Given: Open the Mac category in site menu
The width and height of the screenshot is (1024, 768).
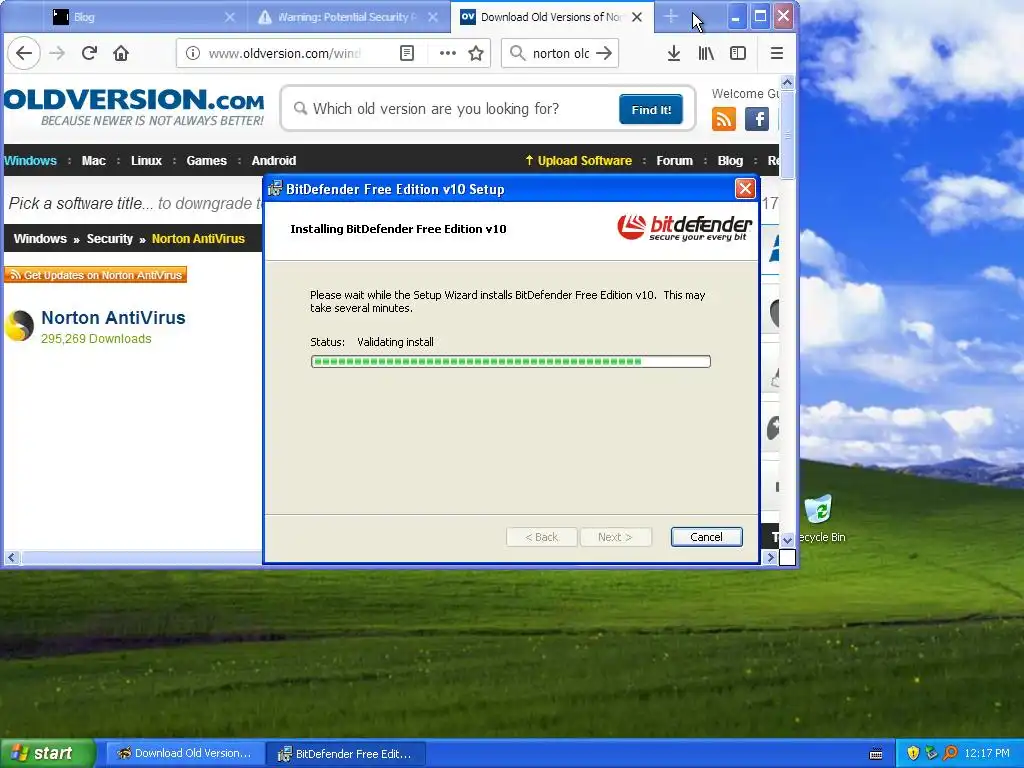Looking at the screenshot, I should (x=93, y=161).
